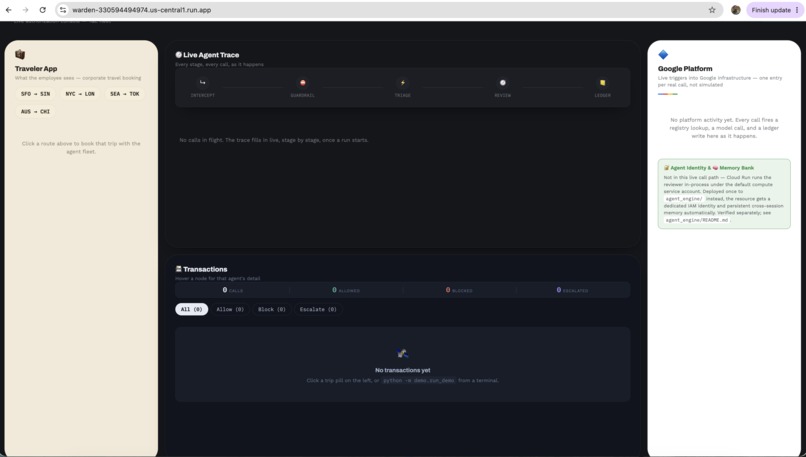Viewport: 806px width, 457px height.
Task: Click the Google Platform blue diamond icon
Action: point(663,54)
